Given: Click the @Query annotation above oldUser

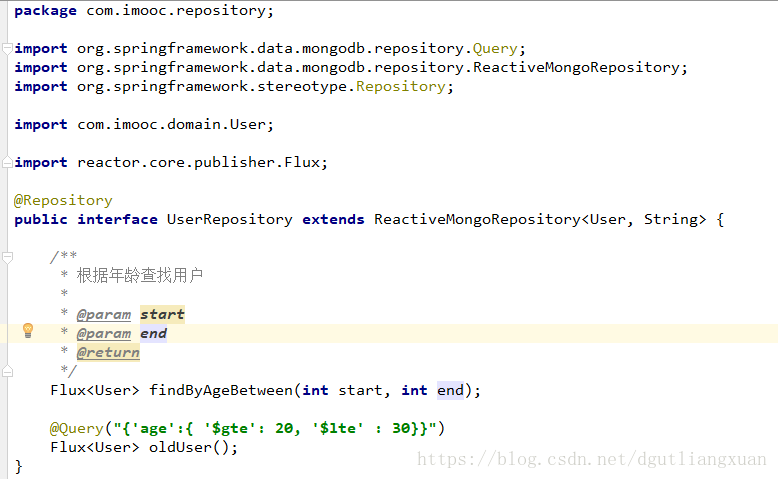Looking at the screenshot, I should 76,428.
